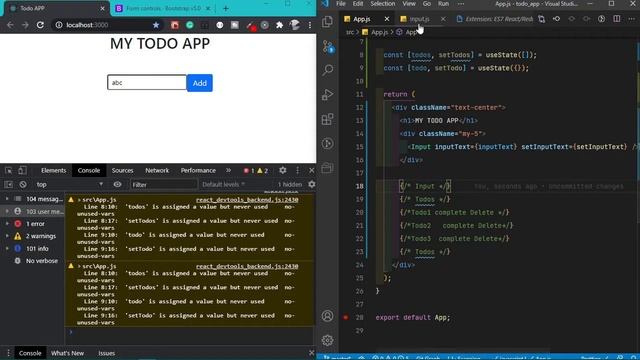Switch to the Network tab
The width and height of the screenshot is (640, 360).
[157, 170]
